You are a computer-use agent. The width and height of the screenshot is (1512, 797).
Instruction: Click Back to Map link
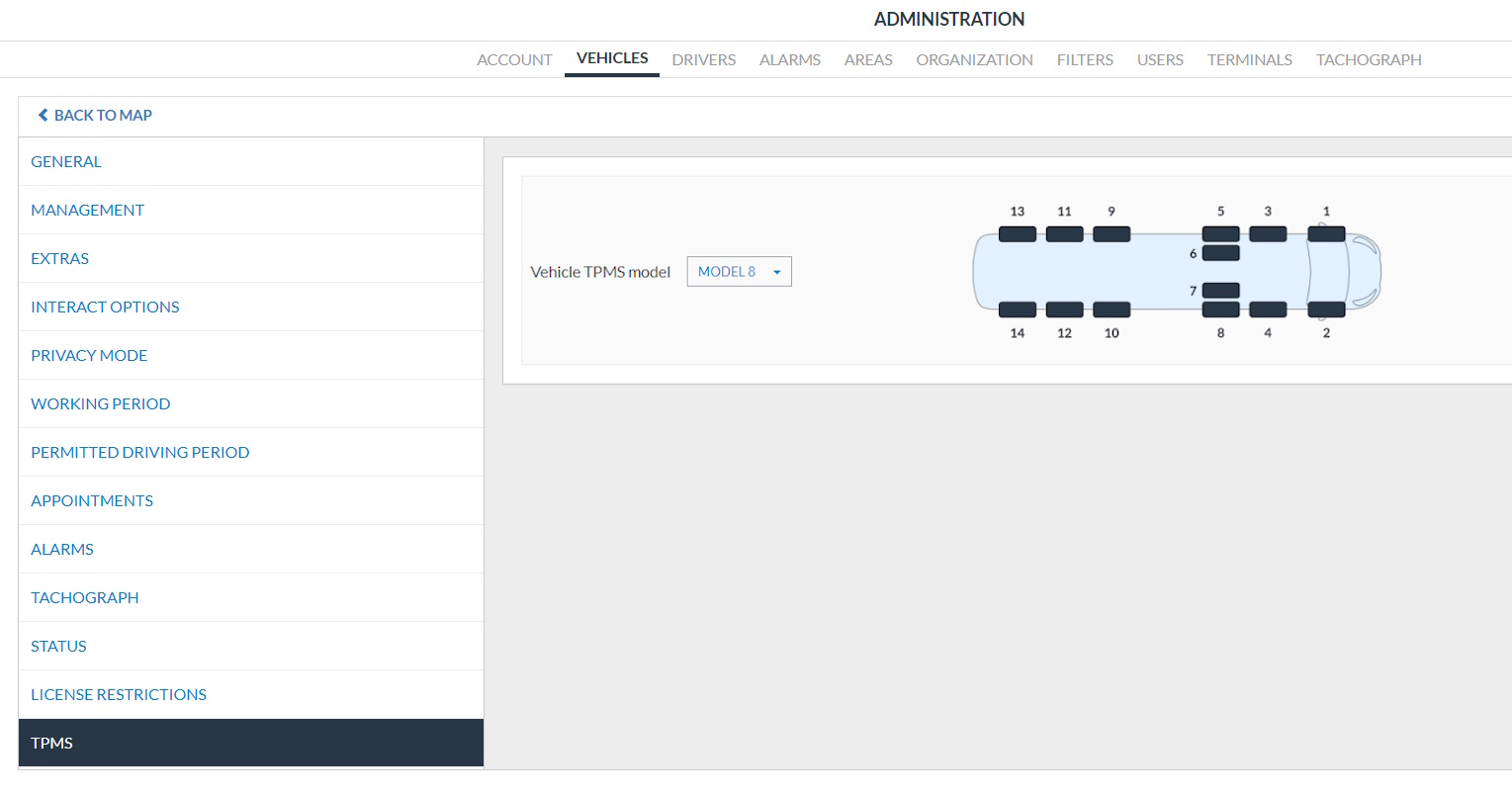coord(102,116)
